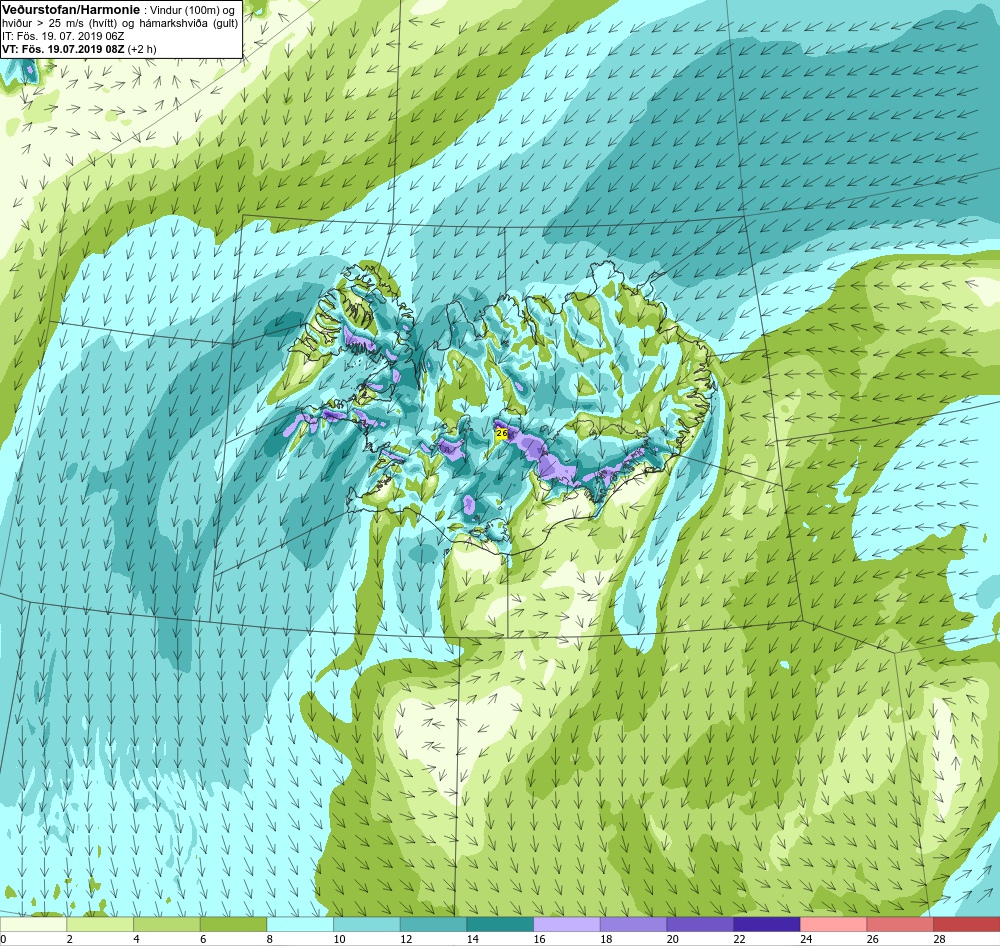Click the scale label 10

[339, 939]
